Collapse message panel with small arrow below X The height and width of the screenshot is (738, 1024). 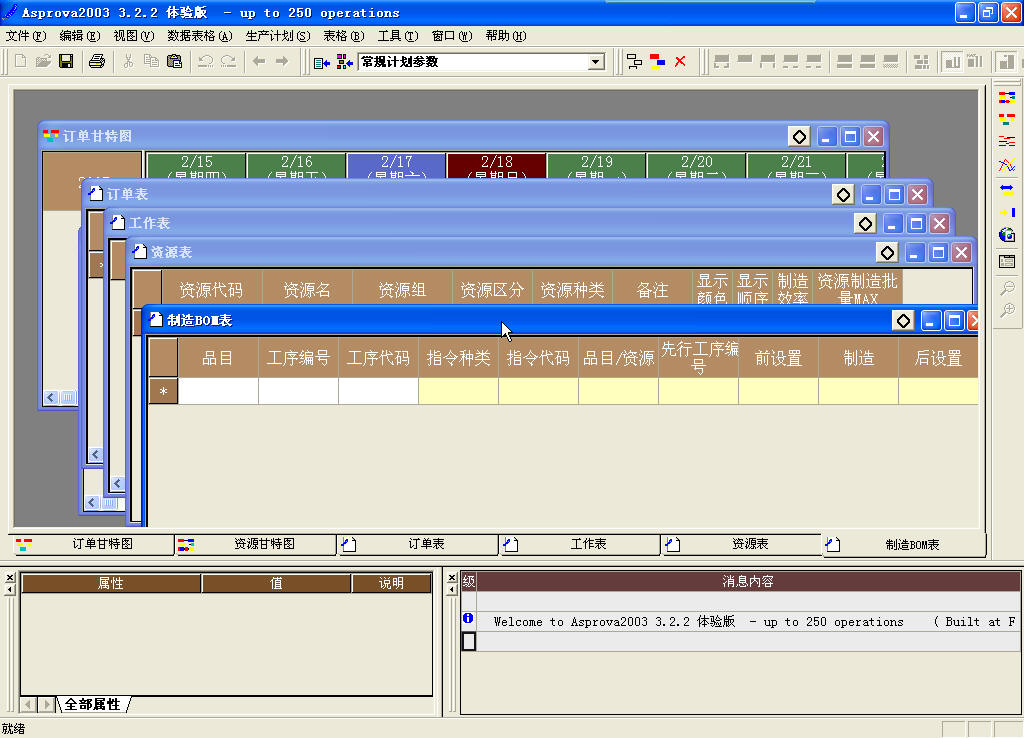tap(451, 590)
